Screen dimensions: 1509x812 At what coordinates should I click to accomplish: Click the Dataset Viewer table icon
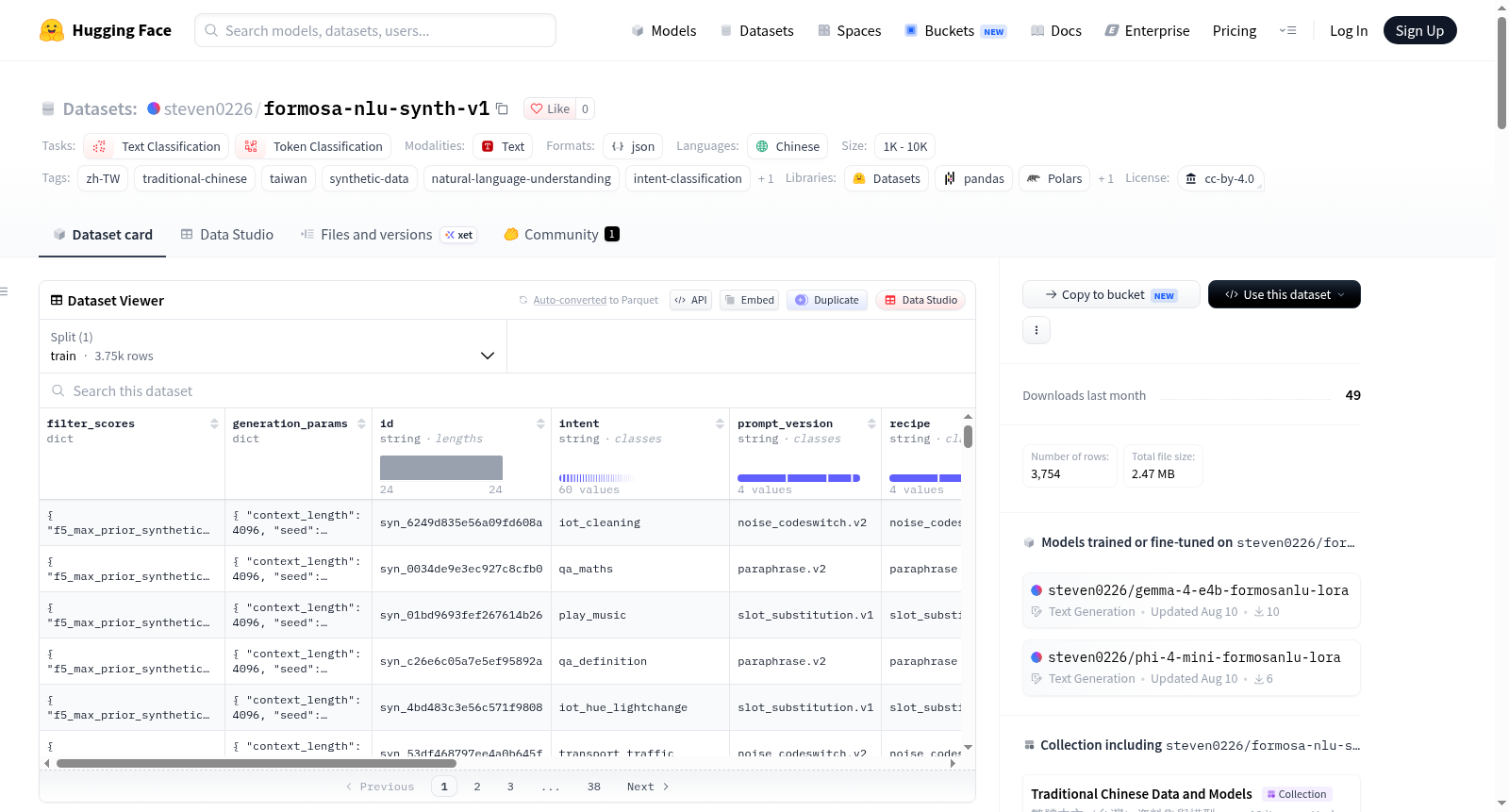pyautogui.click(x=57, y=300)
